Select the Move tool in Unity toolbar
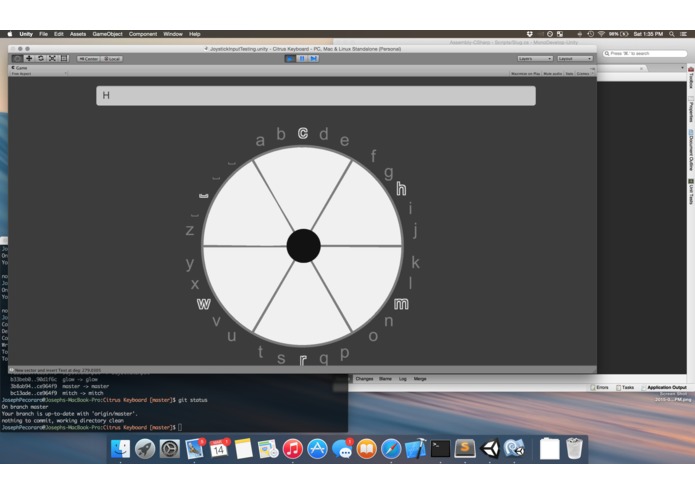The width and height of the screenshot is (695, 494). (x=29, y=58)
